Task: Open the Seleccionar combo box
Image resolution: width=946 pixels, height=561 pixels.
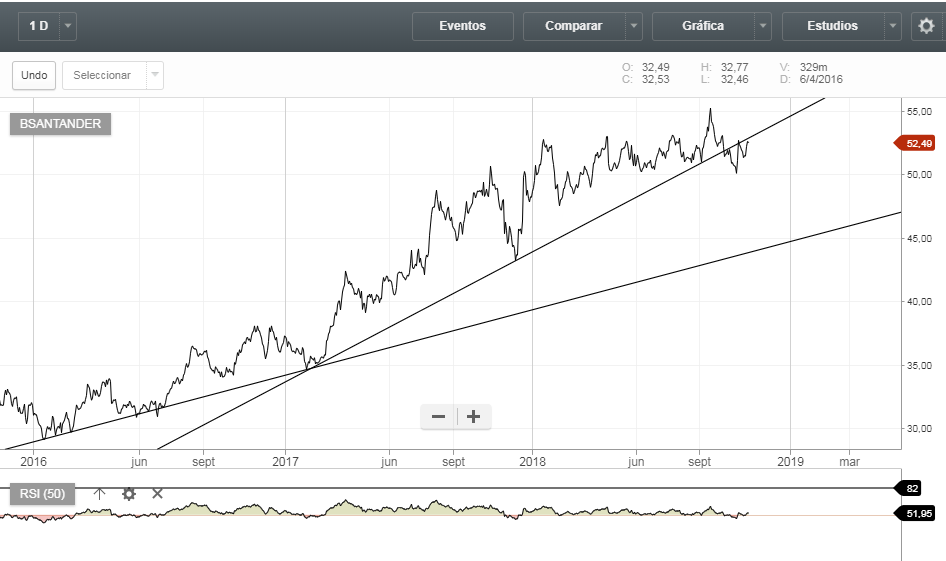Action: tap(112, 75)
